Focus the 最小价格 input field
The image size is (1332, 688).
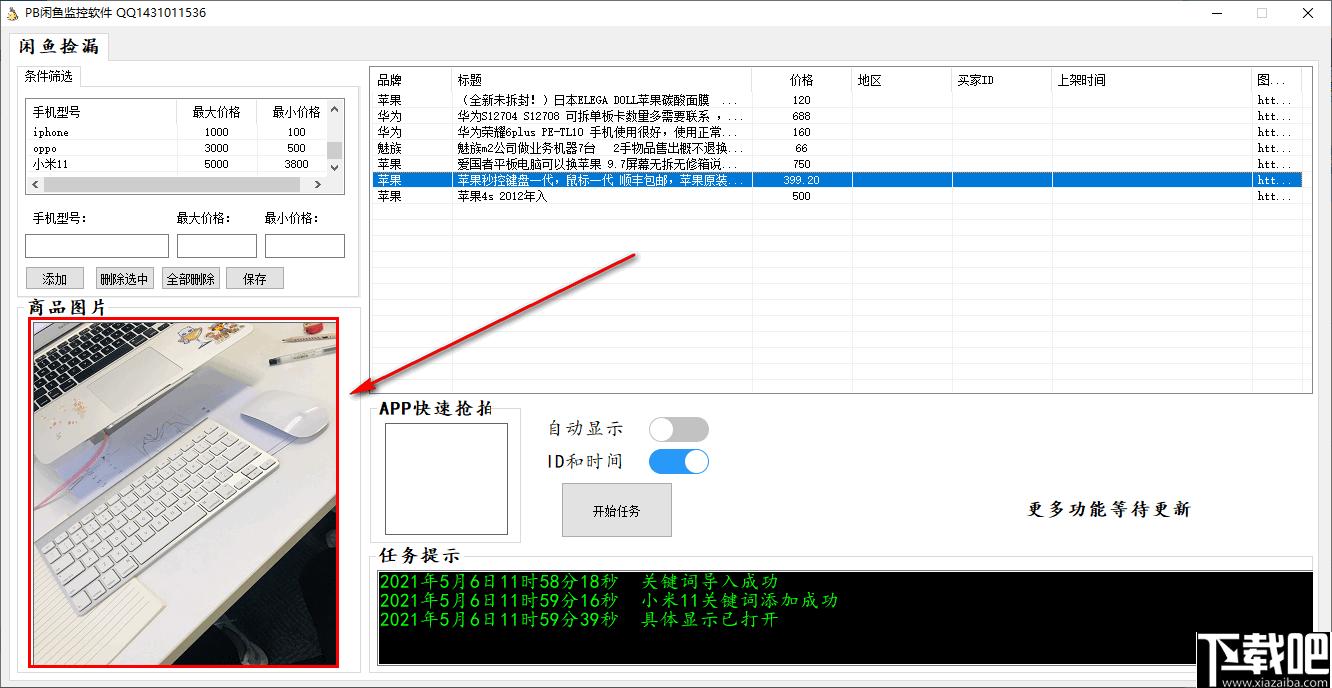tap(305, 246)
